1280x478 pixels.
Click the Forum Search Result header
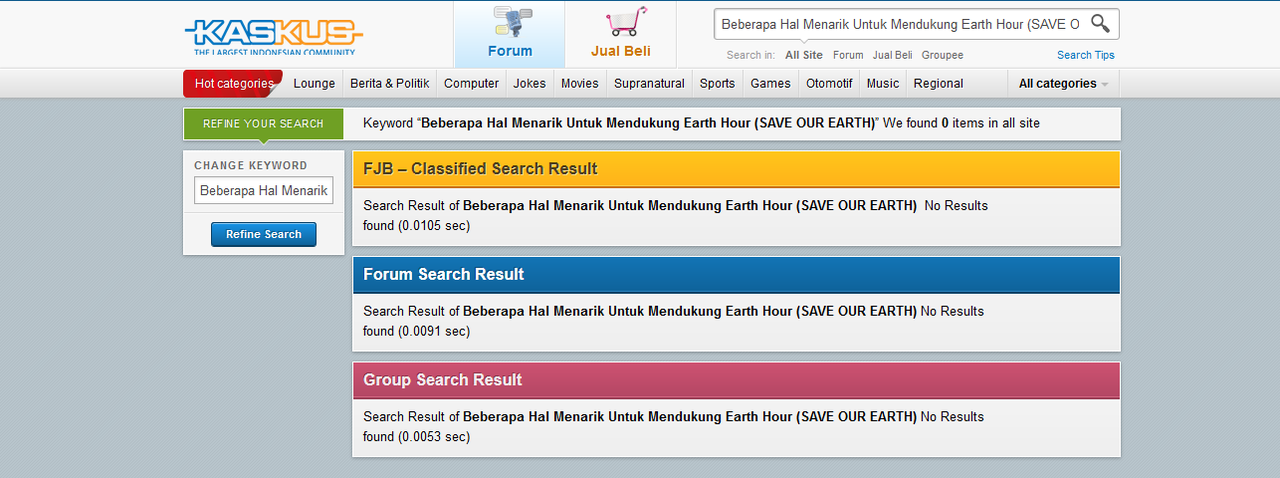tap(736, 275)
